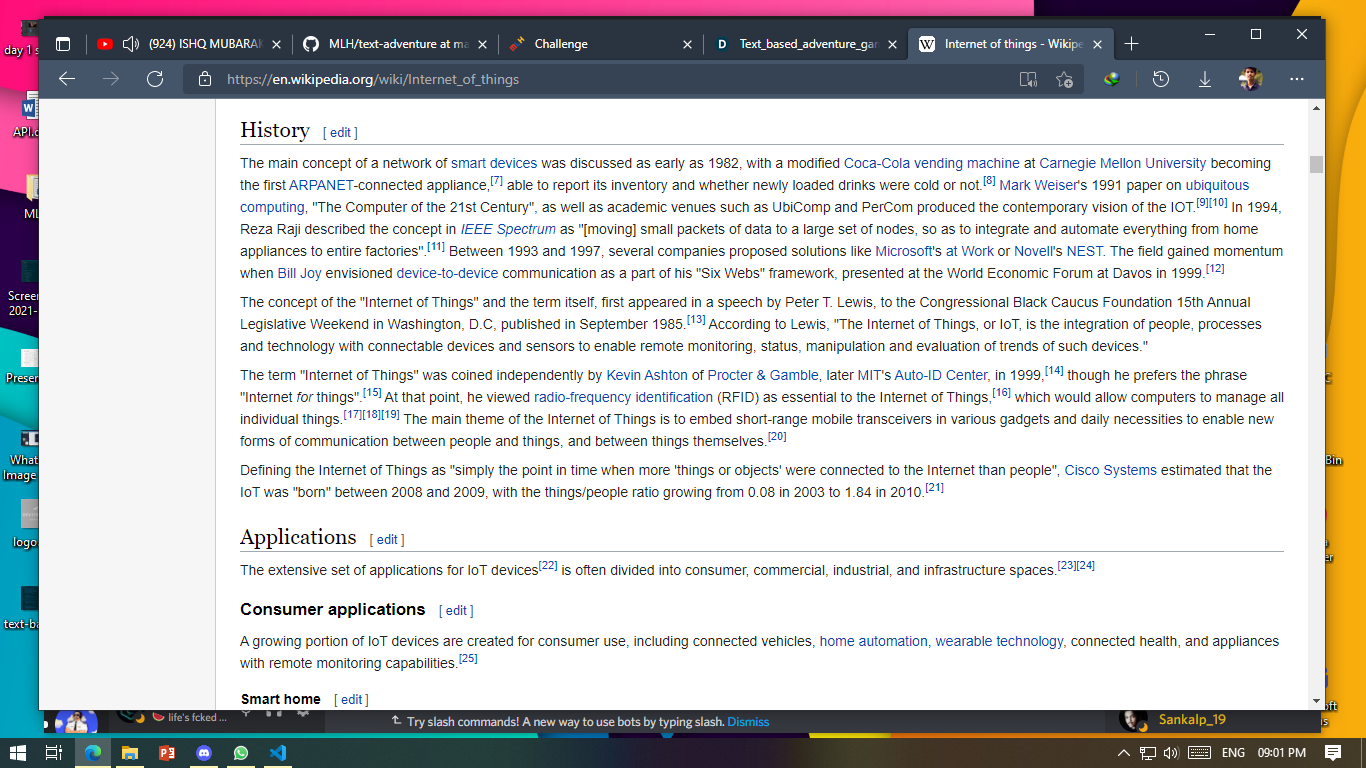1366x768 pixels.
Task: Open the smart devices link
Action: point(494,163)
